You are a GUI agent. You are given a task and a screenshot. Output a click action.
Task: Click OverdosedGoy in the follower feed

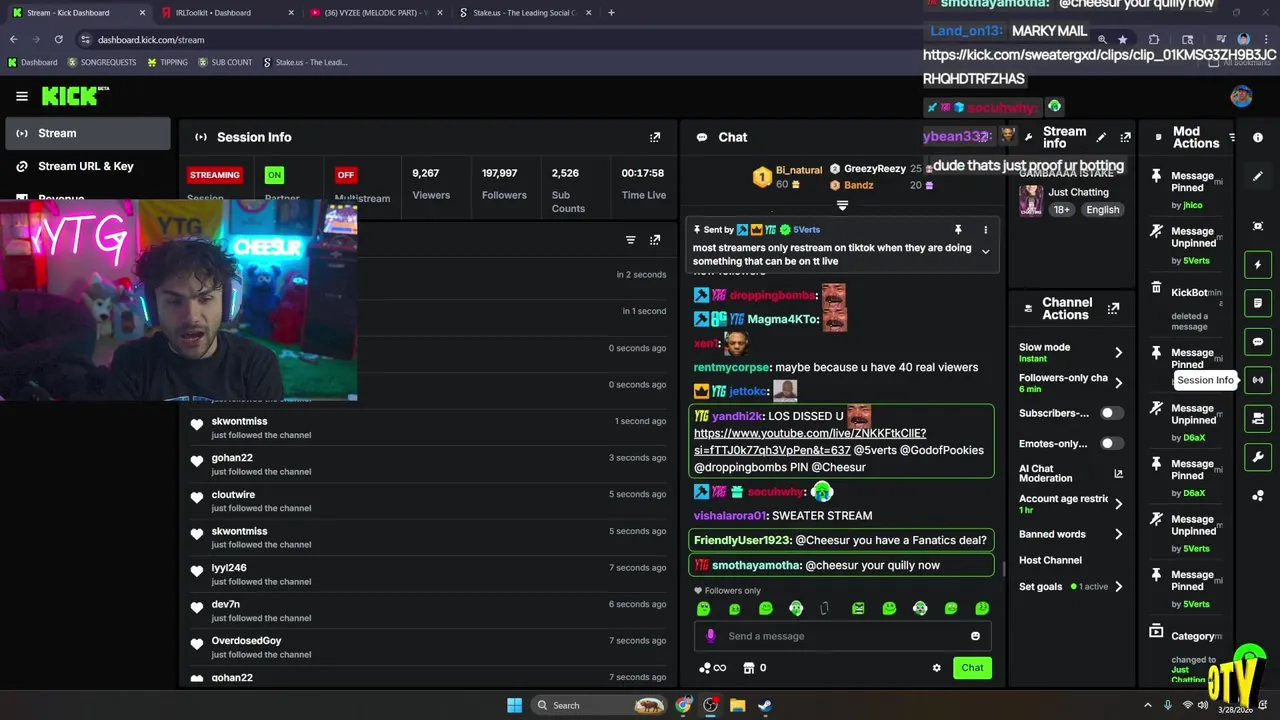[x=246, y=641]
